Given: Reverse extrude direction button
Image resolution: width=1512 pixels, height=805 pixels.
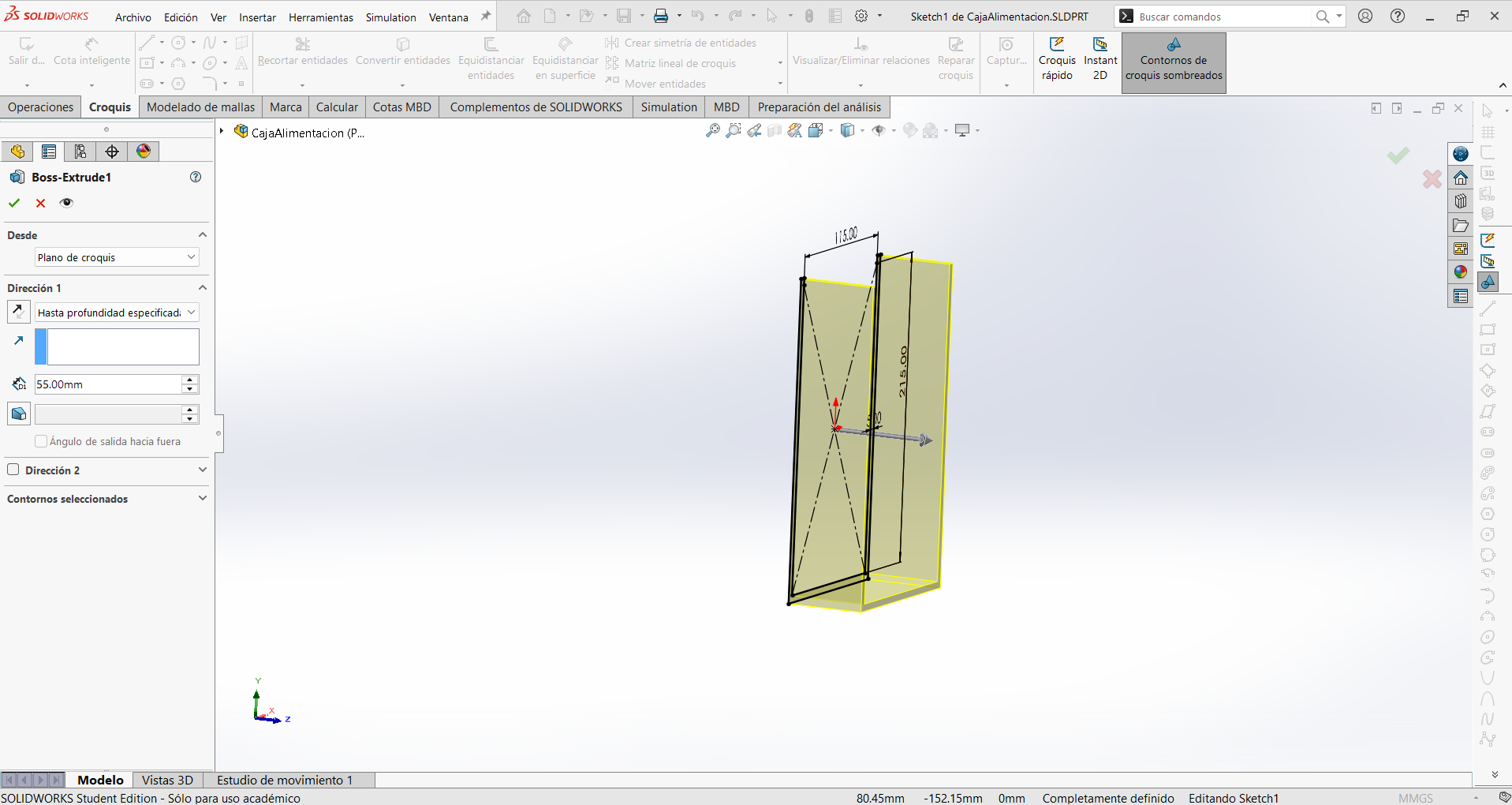Looking at the screenshot, I should point(18,312).
